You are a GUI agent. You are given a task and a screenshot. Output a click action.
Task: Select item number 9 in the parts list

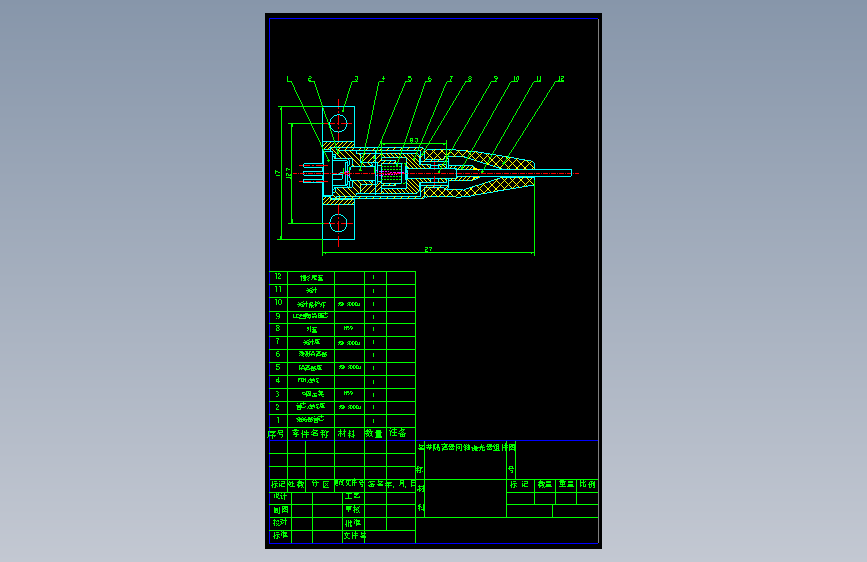tap(278, 316)
